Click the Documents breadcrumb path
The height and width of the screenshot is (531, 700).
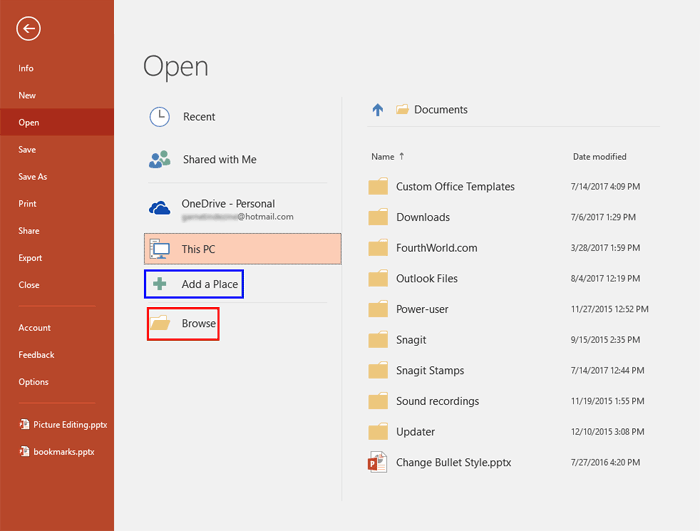click(x=440, y=110)
